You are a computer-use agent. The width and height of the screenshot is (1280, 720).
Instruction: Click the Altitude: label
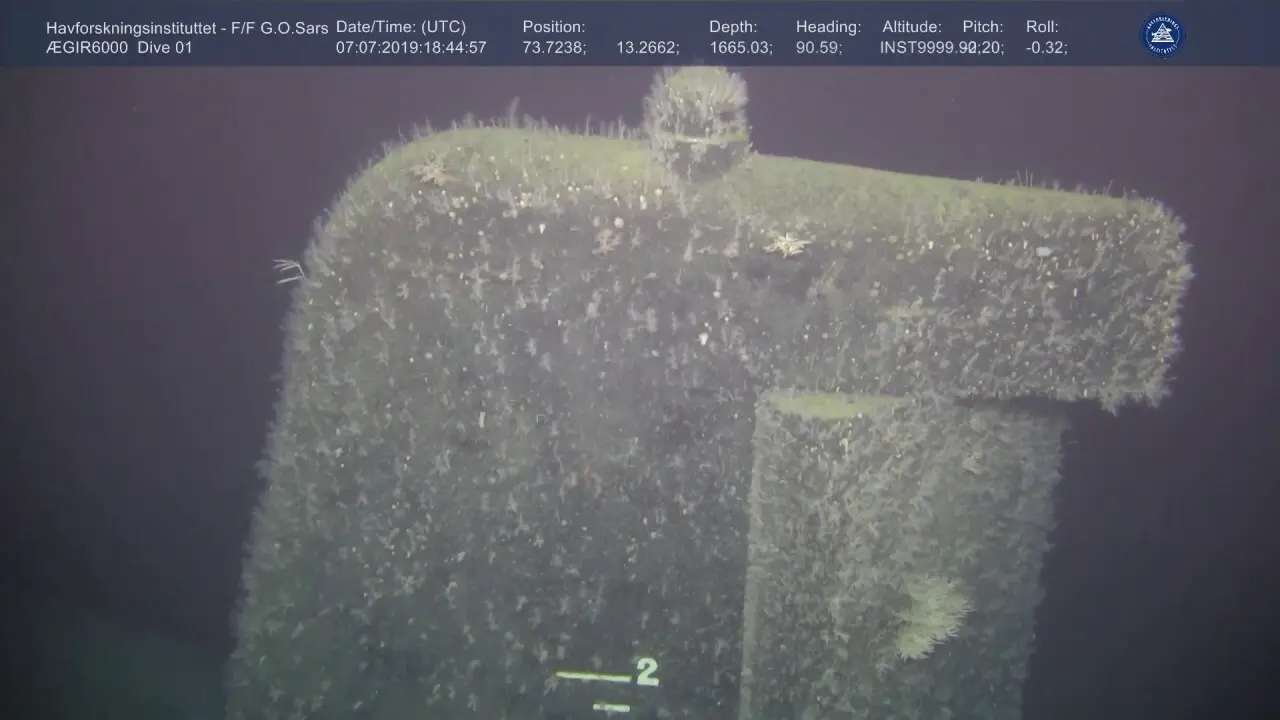911,27
